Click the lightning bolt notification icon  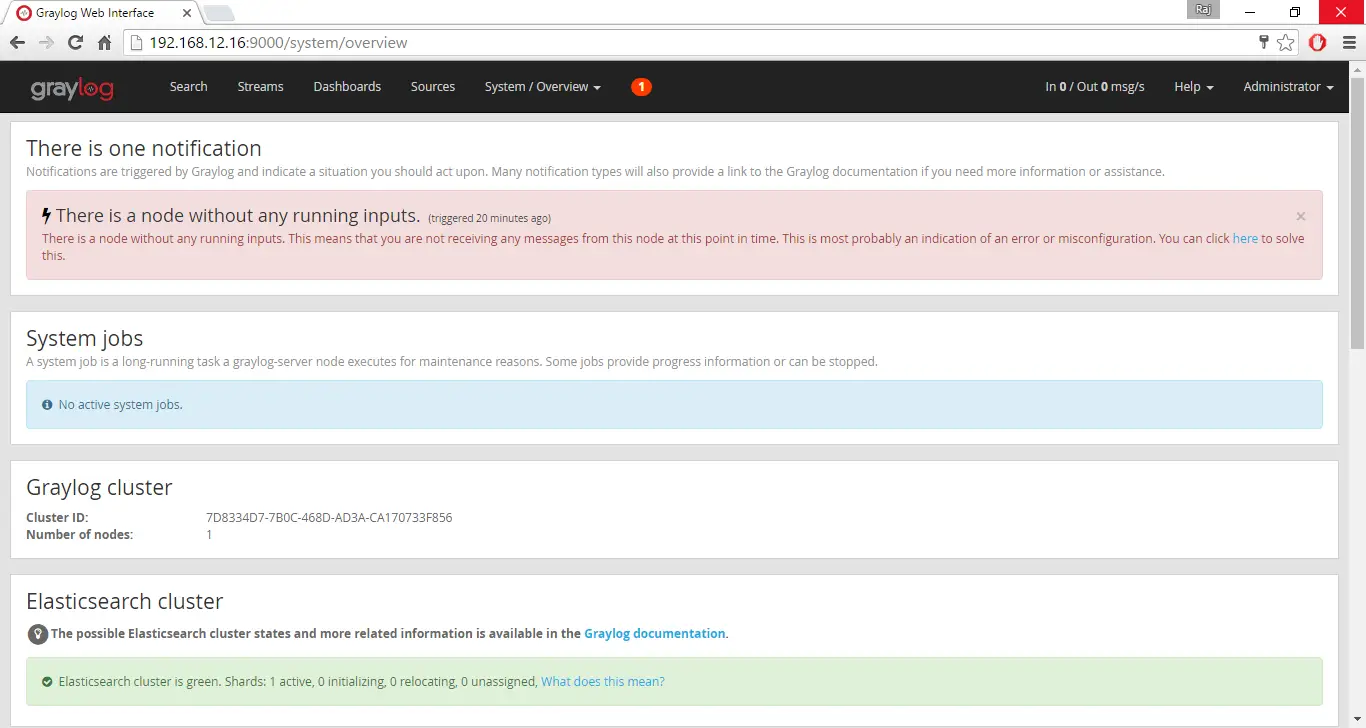coord(46,215)
